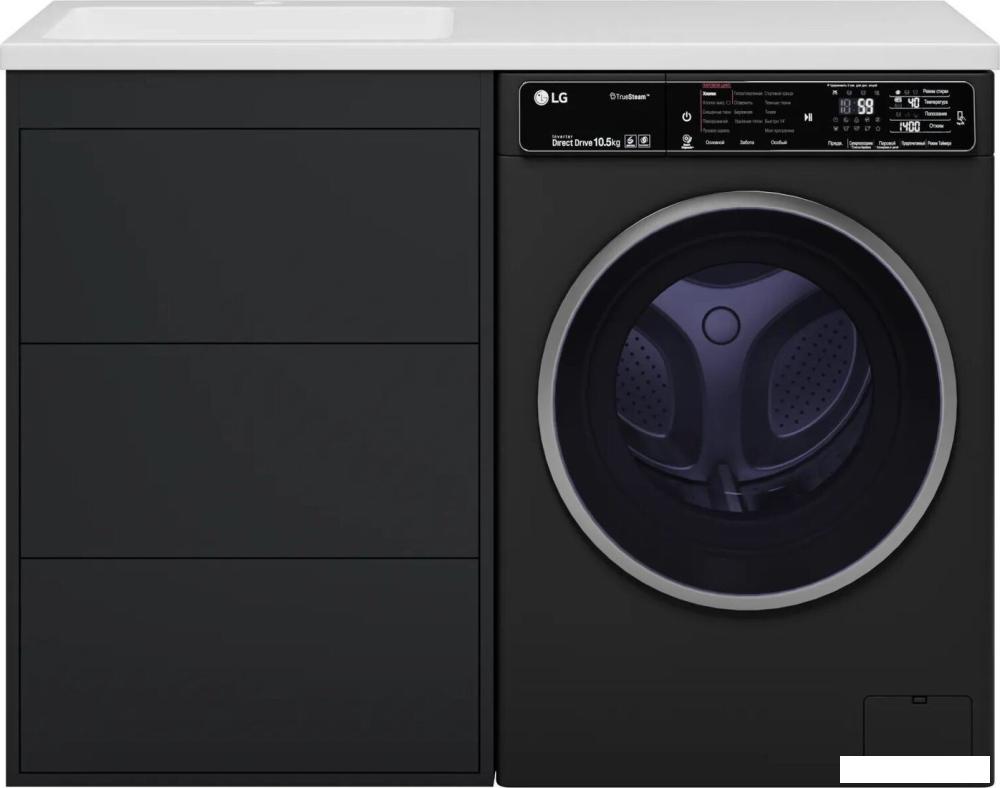Tap the Tag On NFC icon
This screenshot has width=1000, height=788.
coord(961,118)
